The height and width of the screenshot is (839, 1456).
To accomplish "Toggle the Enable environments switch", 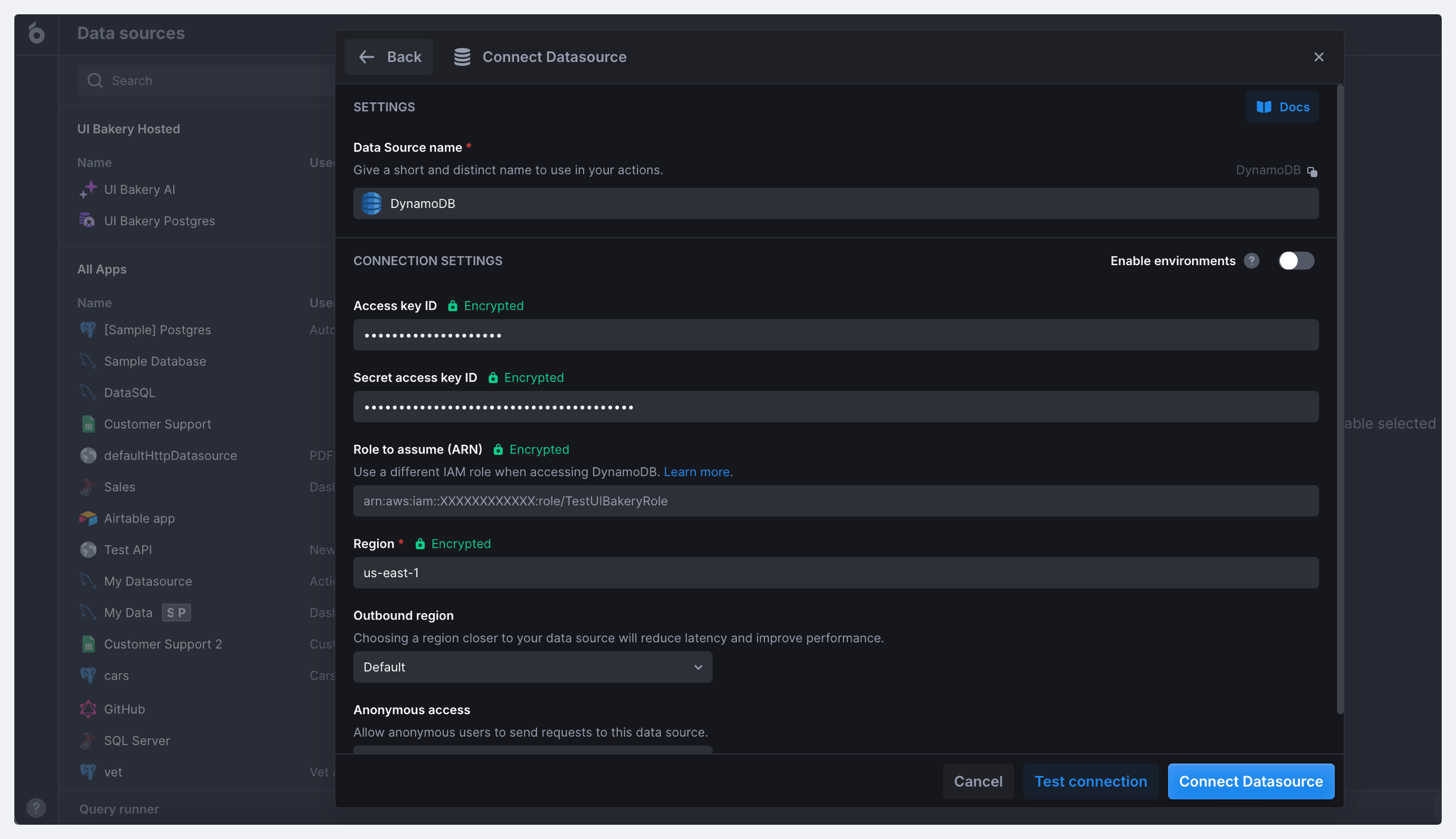I will pos(1296,261).
